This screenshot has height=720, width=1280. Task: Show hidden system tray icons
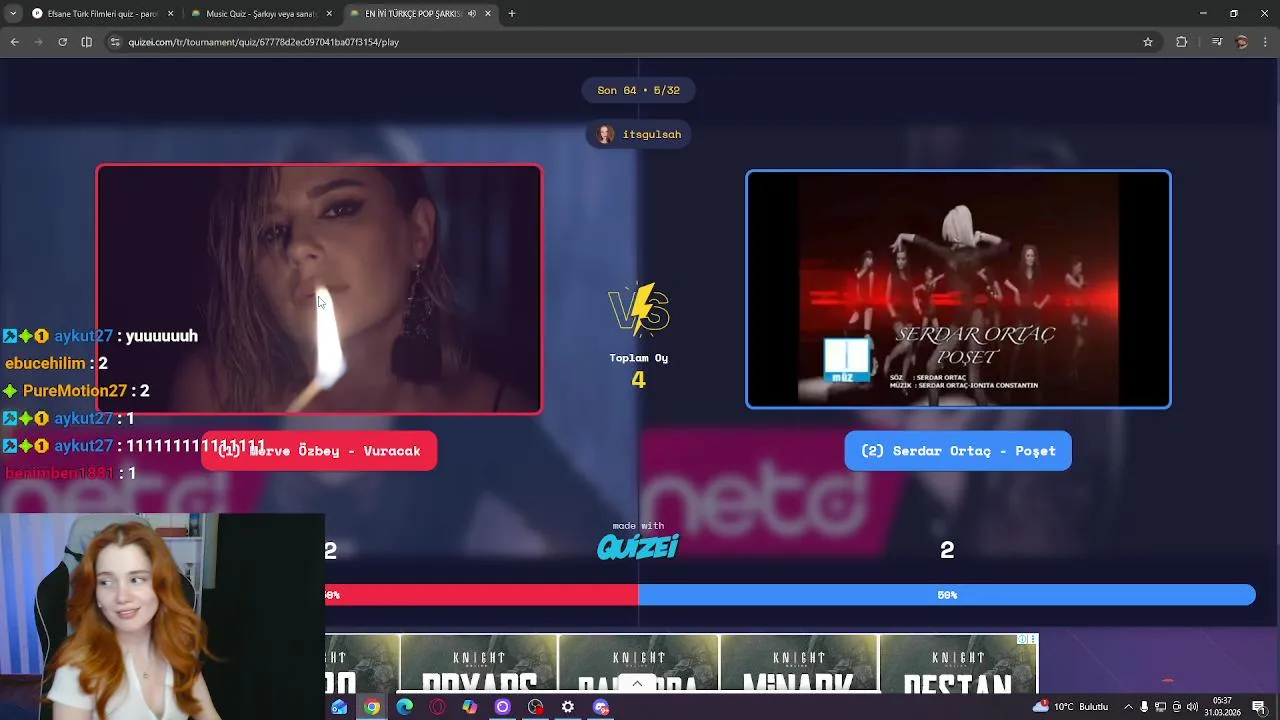[1128, 707]
